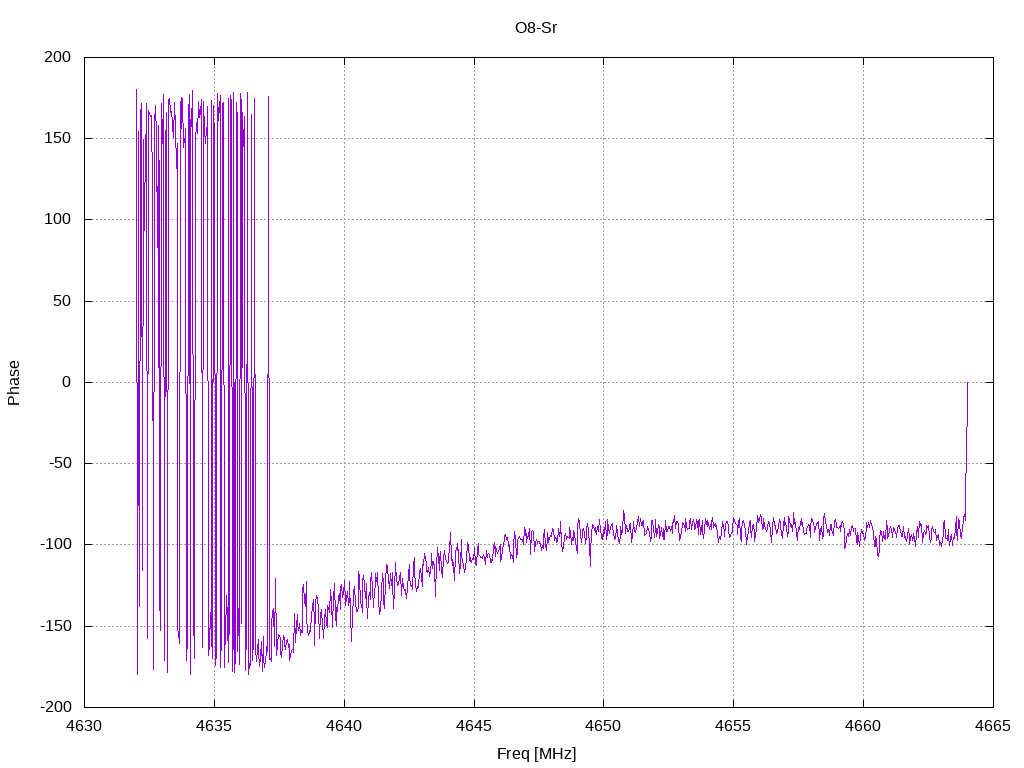Click the y-axis tick label 50
This screenshot has height=768, width=1024.
click(61, 301)
